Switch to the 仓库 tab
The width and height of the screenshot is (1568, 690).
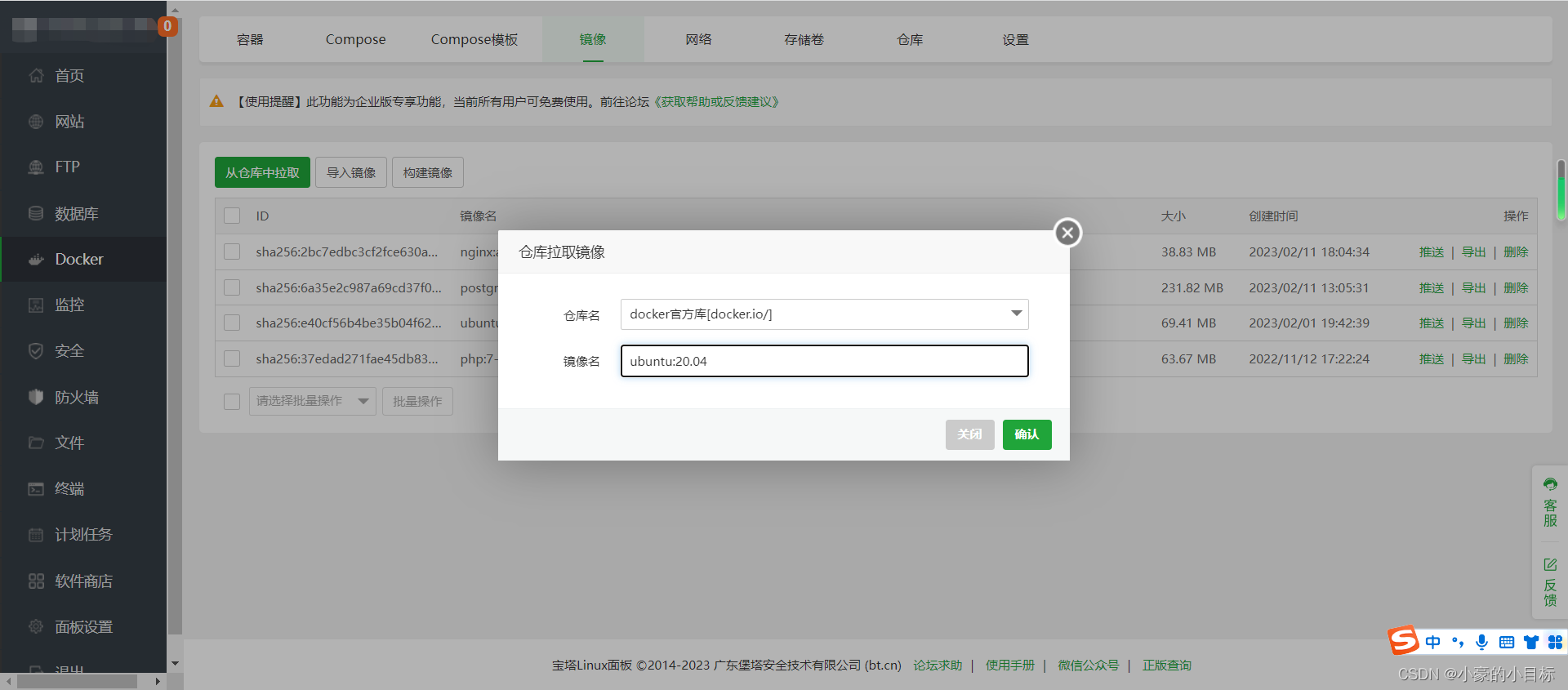coord(910,39)
